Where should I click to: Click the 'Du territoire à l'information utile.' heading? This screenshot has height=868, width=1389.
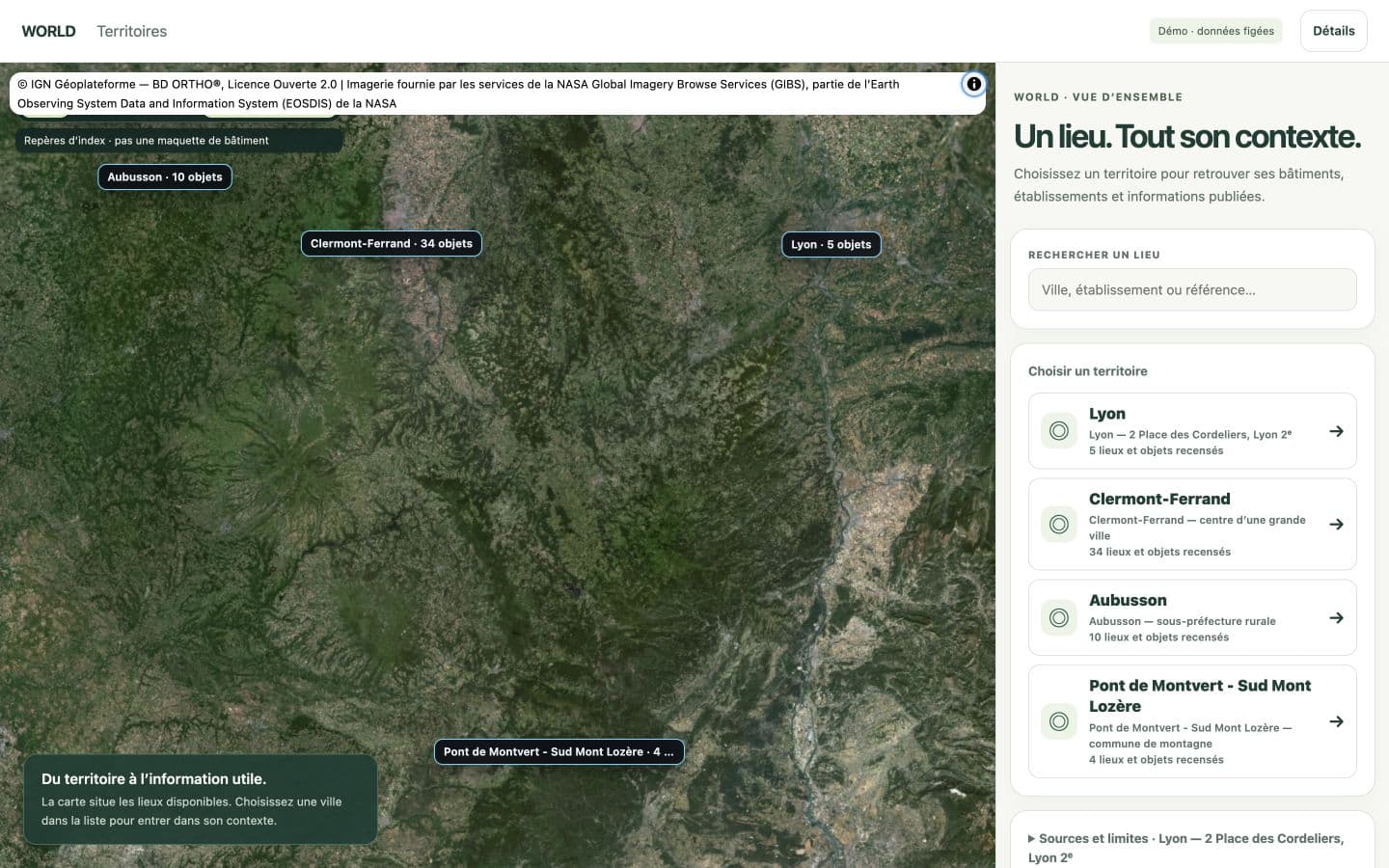coord(153,778)
